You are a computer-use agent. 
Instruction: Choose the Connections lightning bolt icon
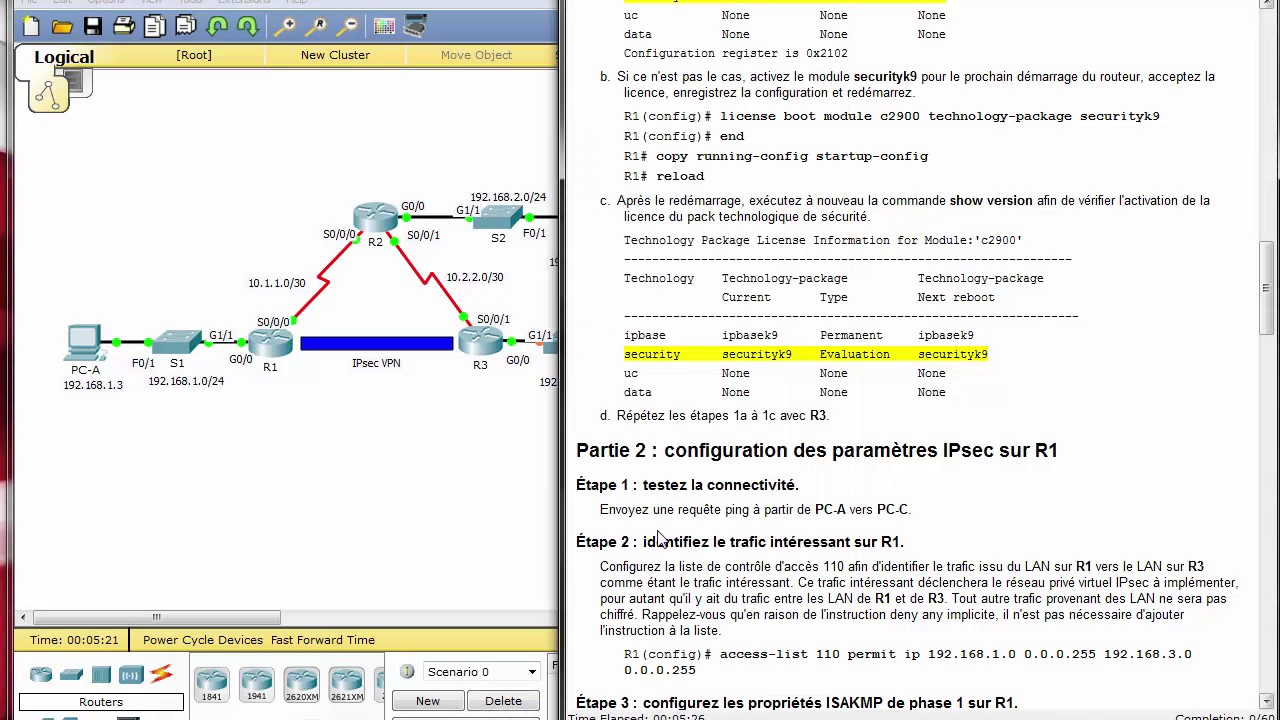[161, 675]
